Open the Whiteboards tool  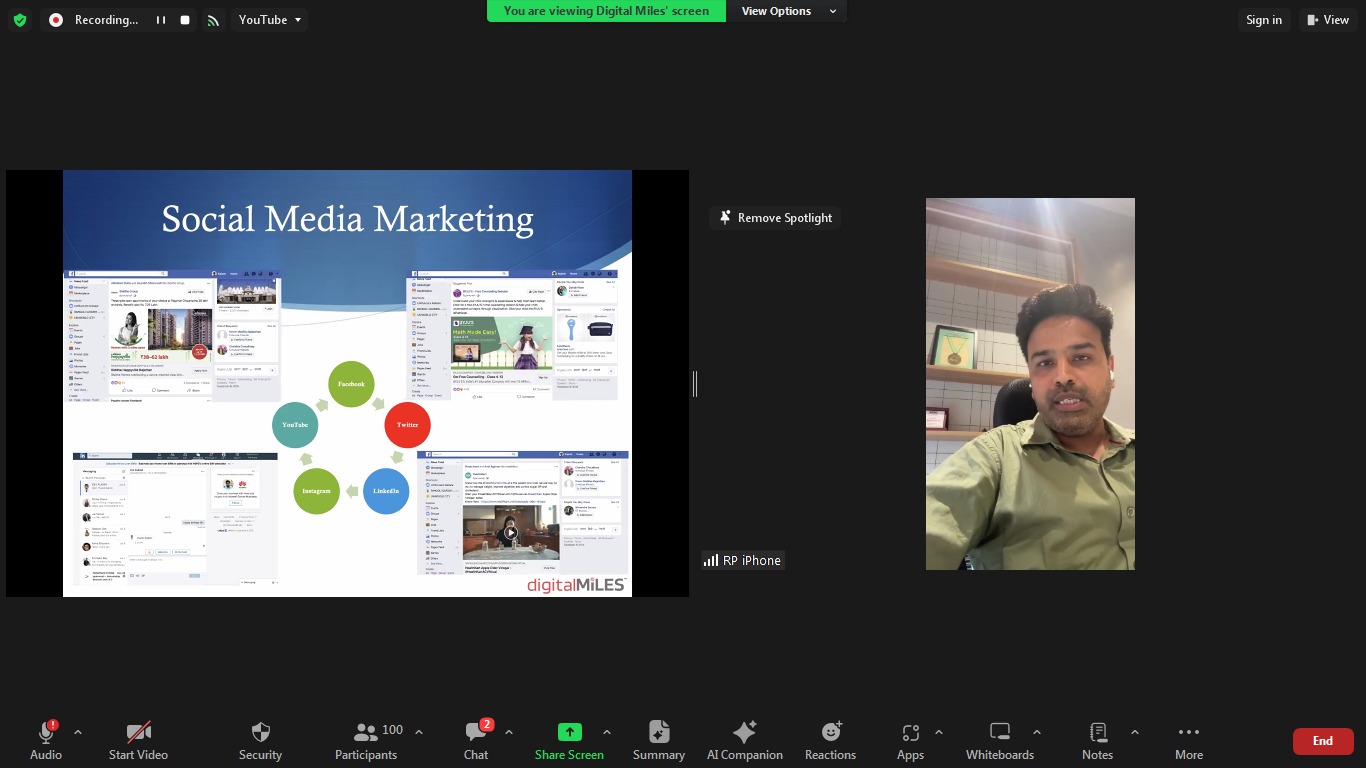999,741
